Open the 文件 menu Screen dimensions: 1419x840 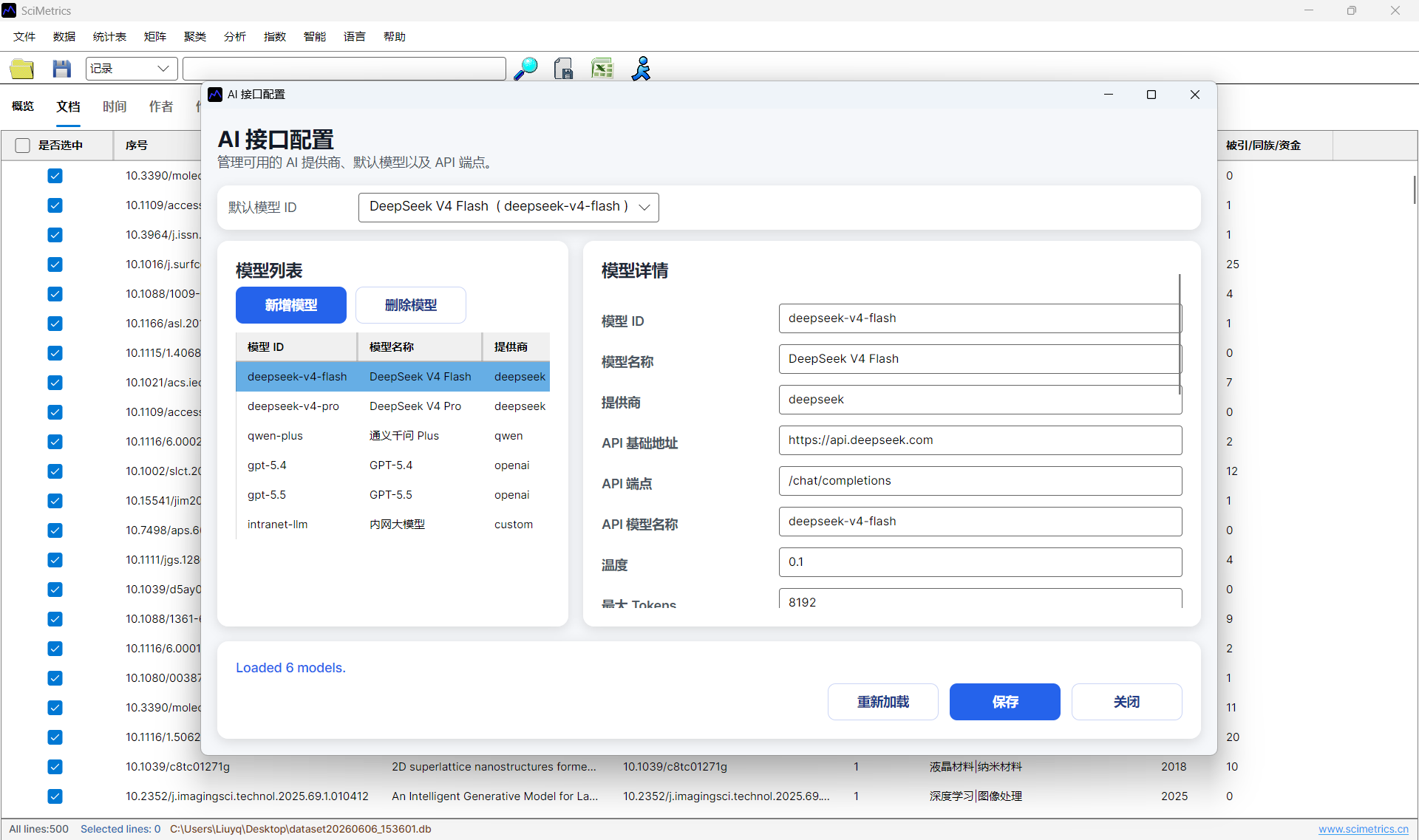(x=24, y=37)
